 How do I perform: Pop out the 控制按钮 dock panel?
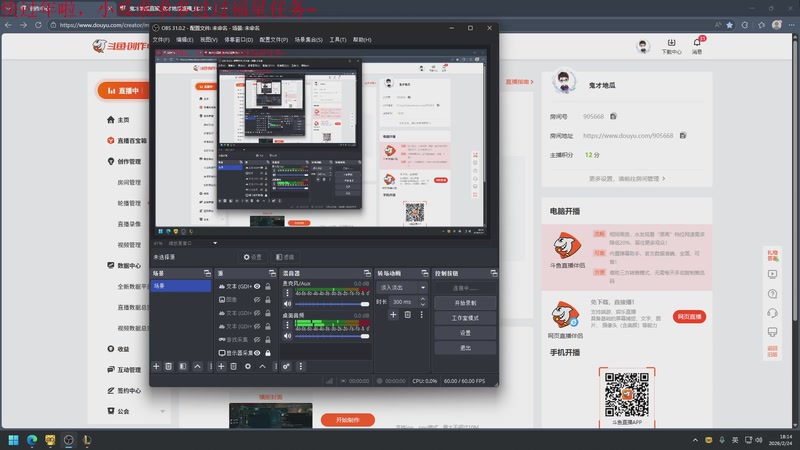point(493,273)
